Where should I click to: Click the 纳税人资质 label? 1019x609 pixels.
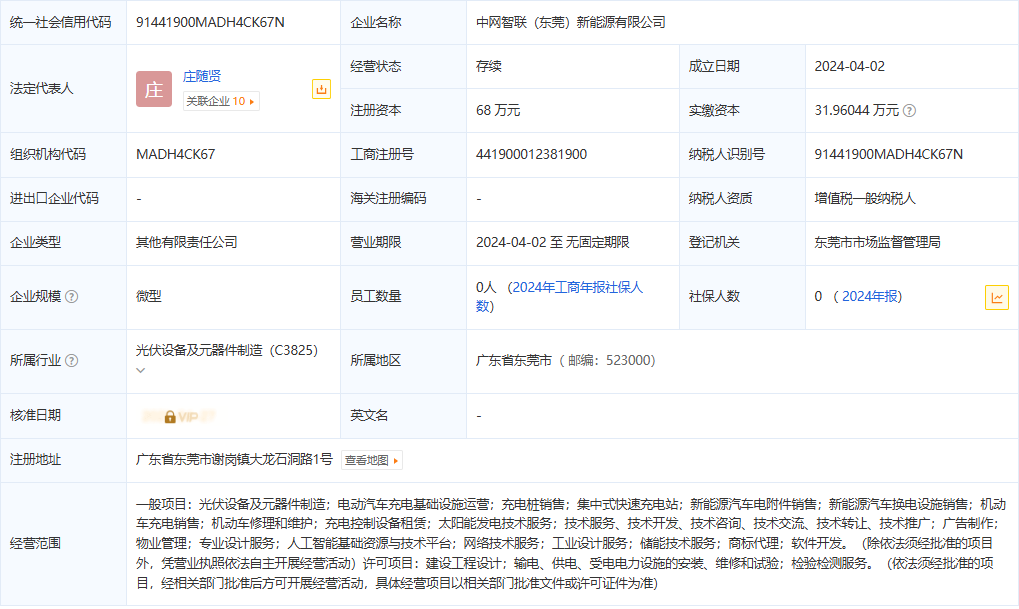click(720, 198)
